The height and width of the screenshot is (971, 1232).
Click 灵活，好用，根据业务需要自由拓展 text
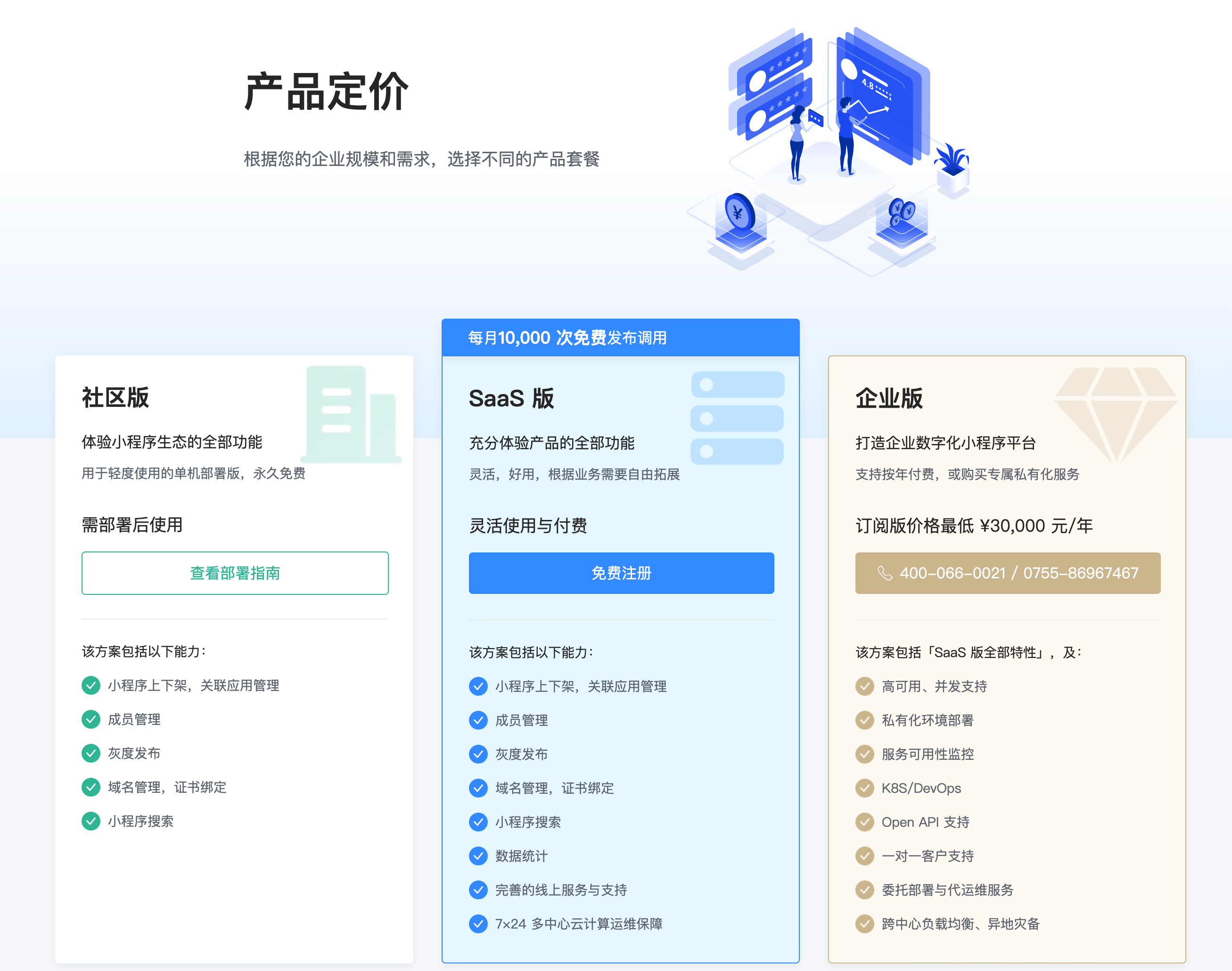pos(574,474)
